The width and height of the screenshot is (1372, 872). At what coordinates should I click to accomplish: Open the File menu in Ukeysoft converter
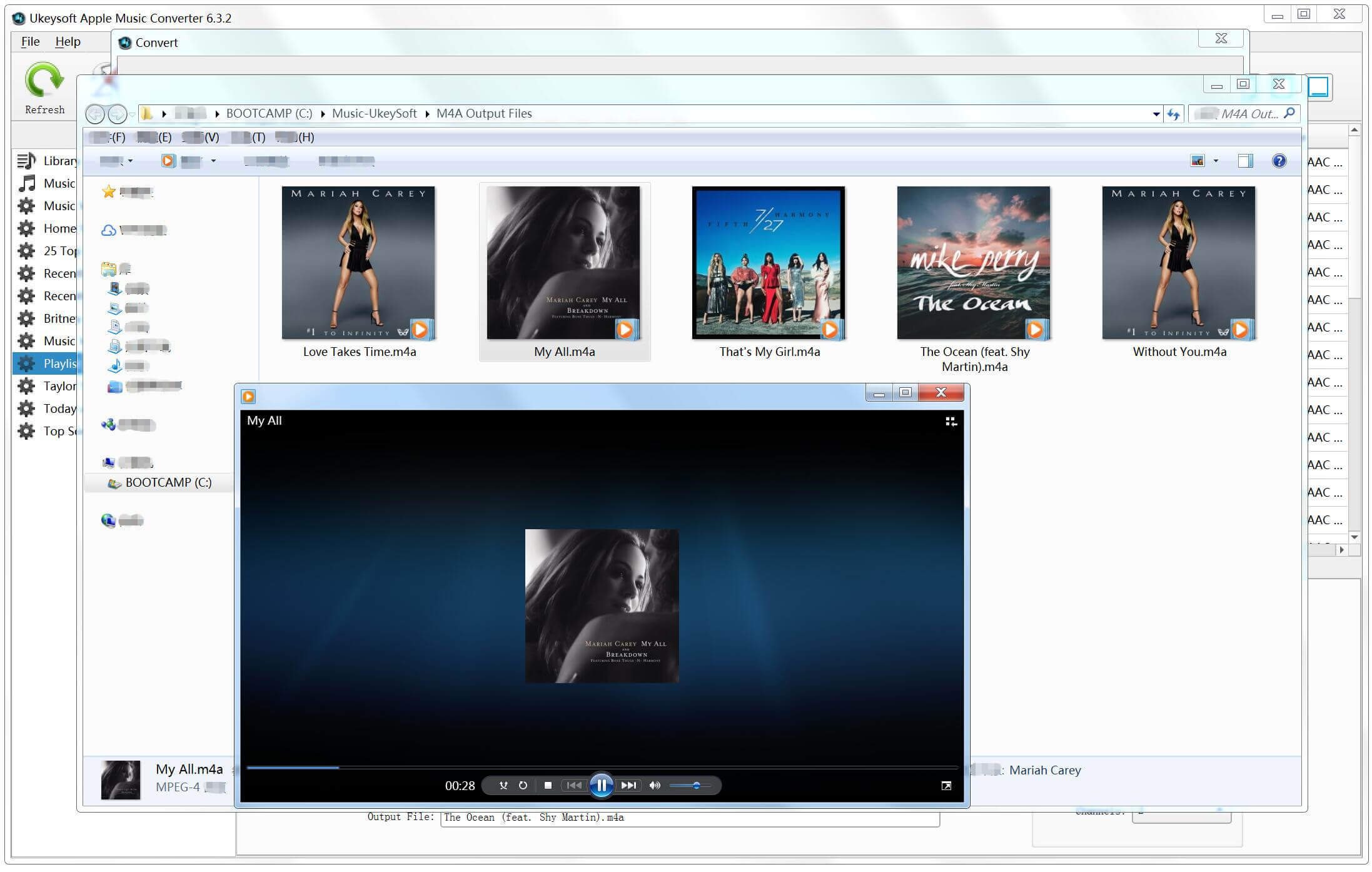pos(29,42)
